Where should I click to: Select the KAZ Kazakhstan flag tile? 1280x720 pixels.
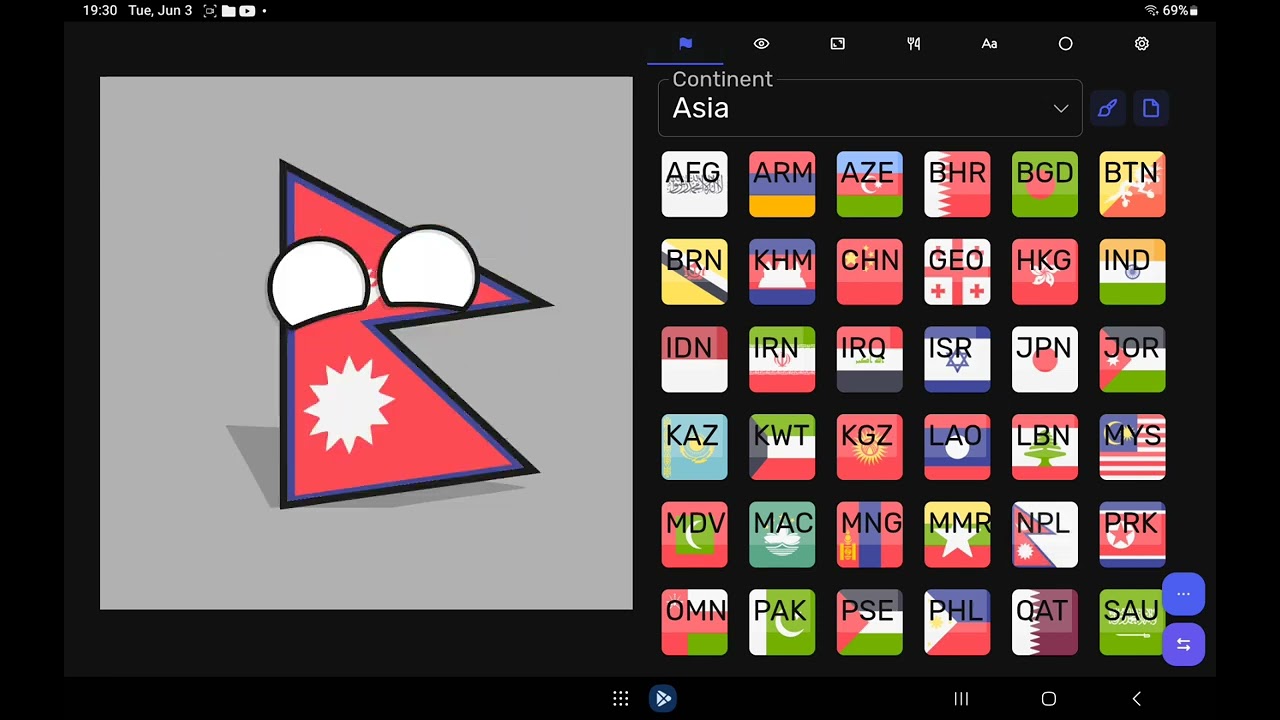tap(694, 447)
